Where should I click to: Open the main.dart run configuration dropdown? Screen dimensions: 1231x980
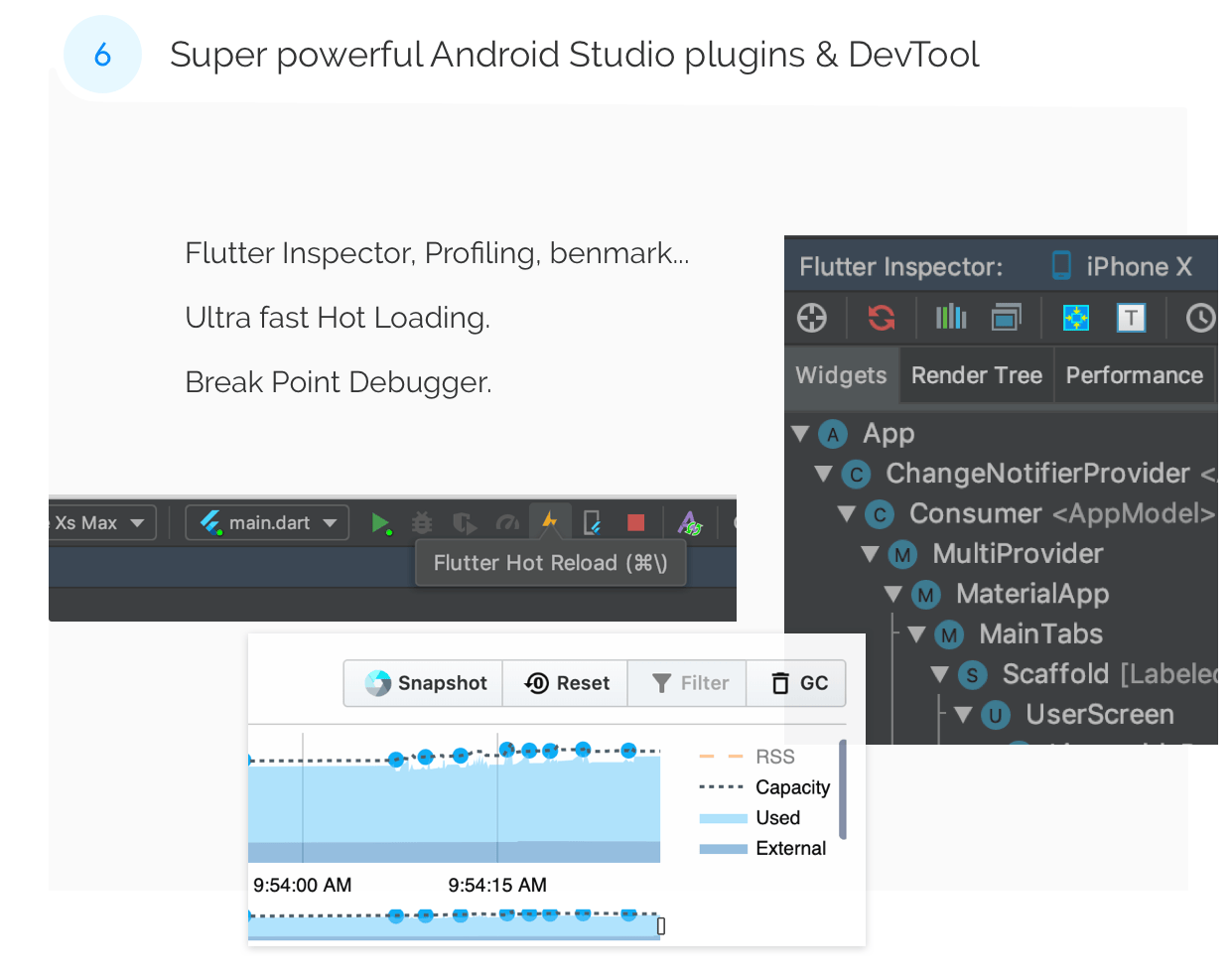[x=267, y=522]
